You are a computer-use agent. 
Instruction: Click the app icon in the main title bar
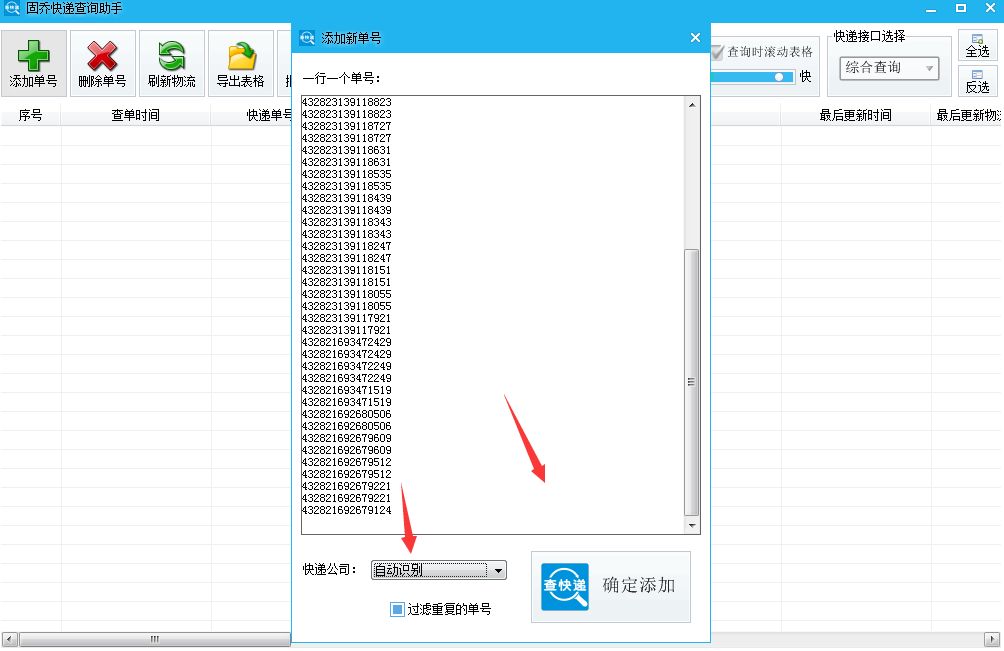[10, 7]
